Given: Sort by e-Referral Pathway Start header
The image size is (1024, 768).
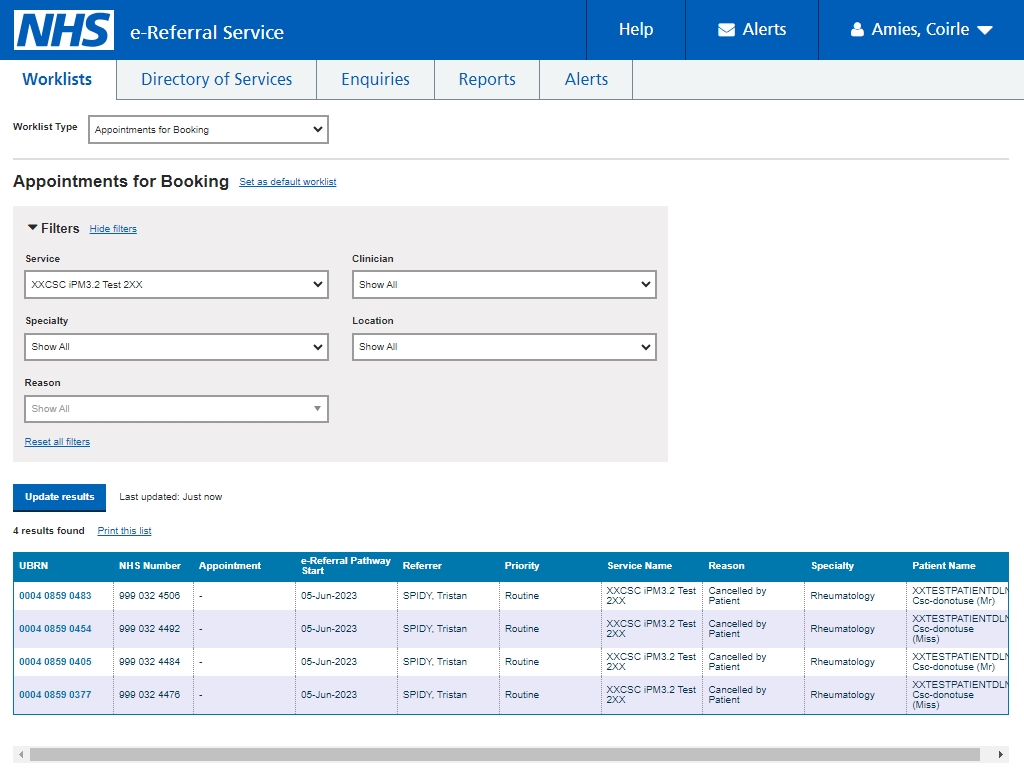Looking at the screenshot, I should tap(345, 566).
